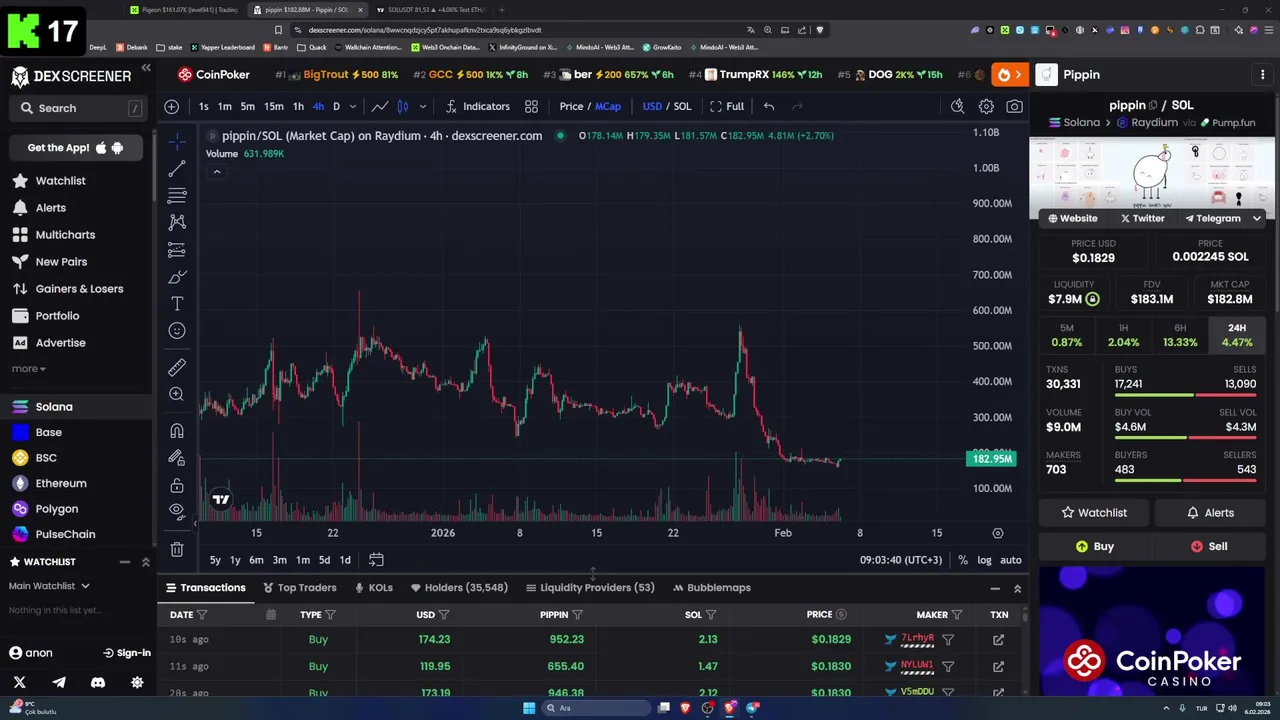Image resolution: width=1280 pixels, height=720 pixels.
Task: Set chart interval to 1h
Action: [298, 106]
